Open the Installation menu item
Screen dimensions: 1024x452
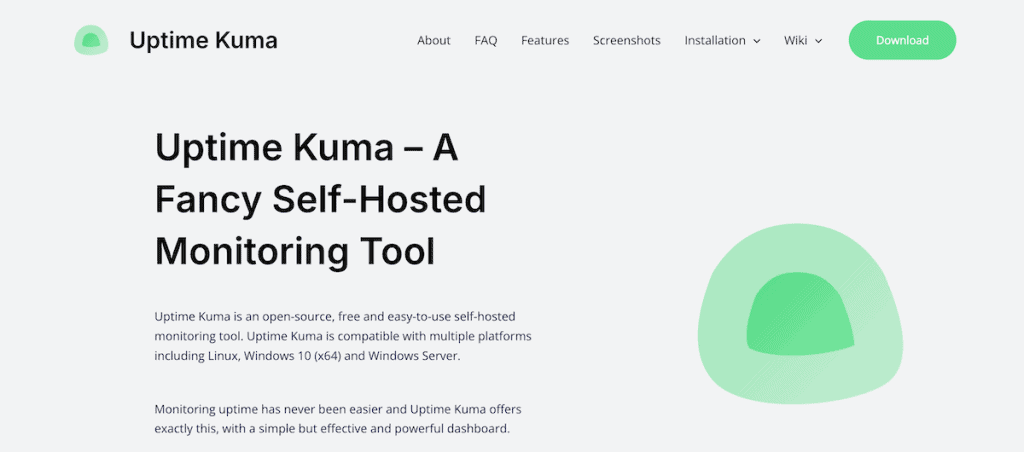click(714, 40)
